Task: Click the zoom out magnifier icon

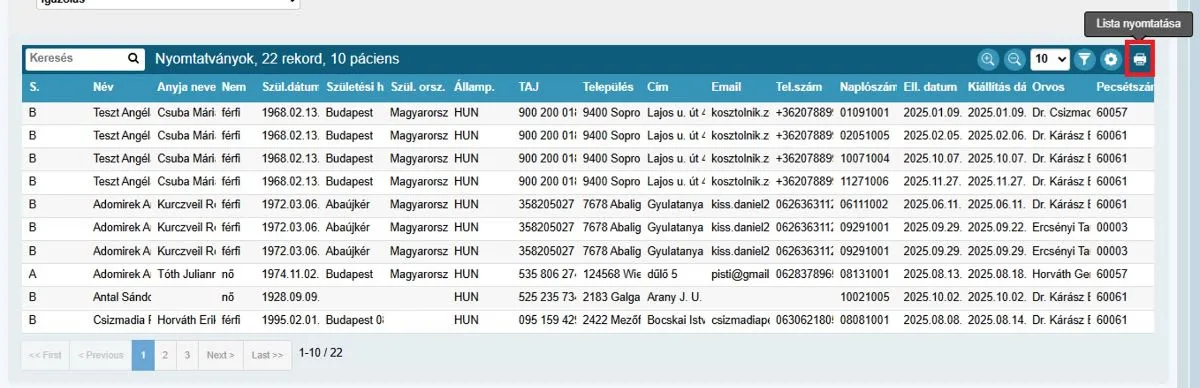Action: coord(1014,59)
